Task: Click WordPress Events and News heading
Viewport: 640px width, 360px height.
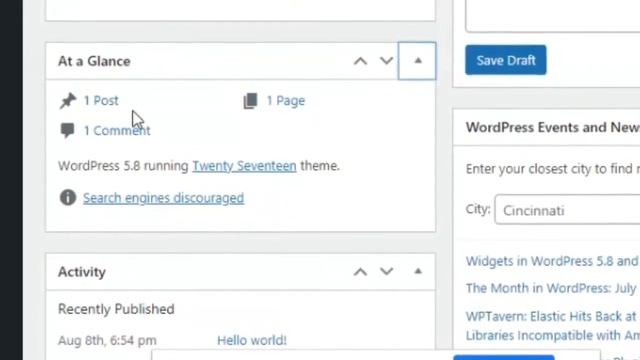Action: [553, 127]
